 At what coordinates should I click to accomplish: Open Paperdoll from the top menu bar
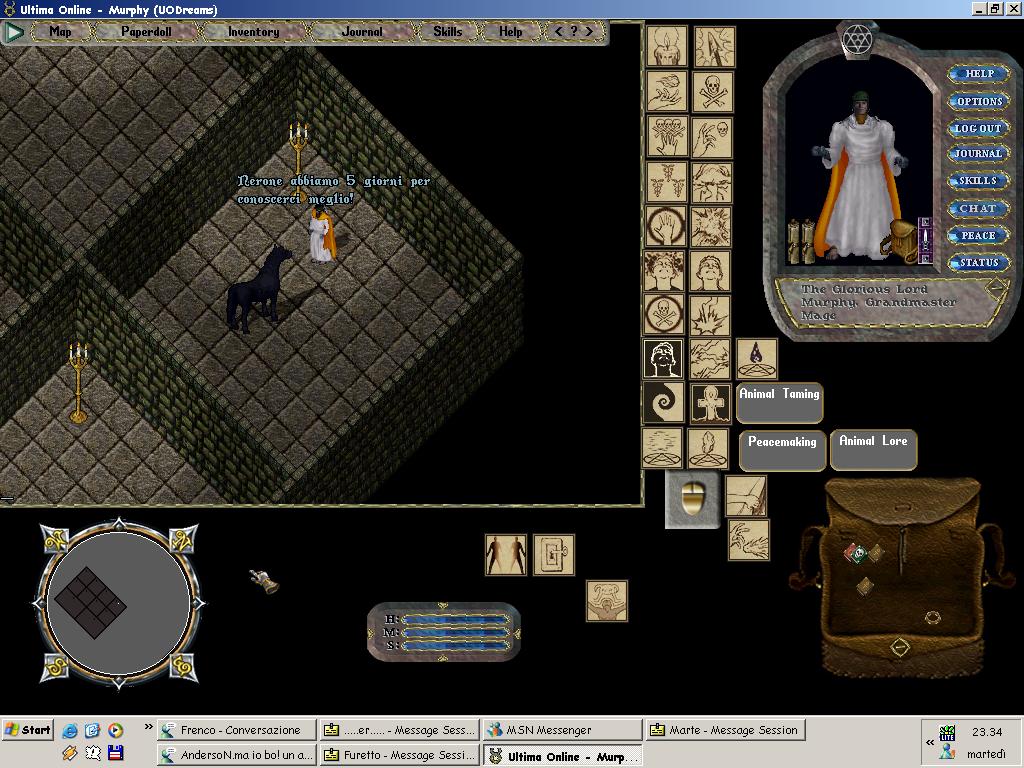[146, 31]
